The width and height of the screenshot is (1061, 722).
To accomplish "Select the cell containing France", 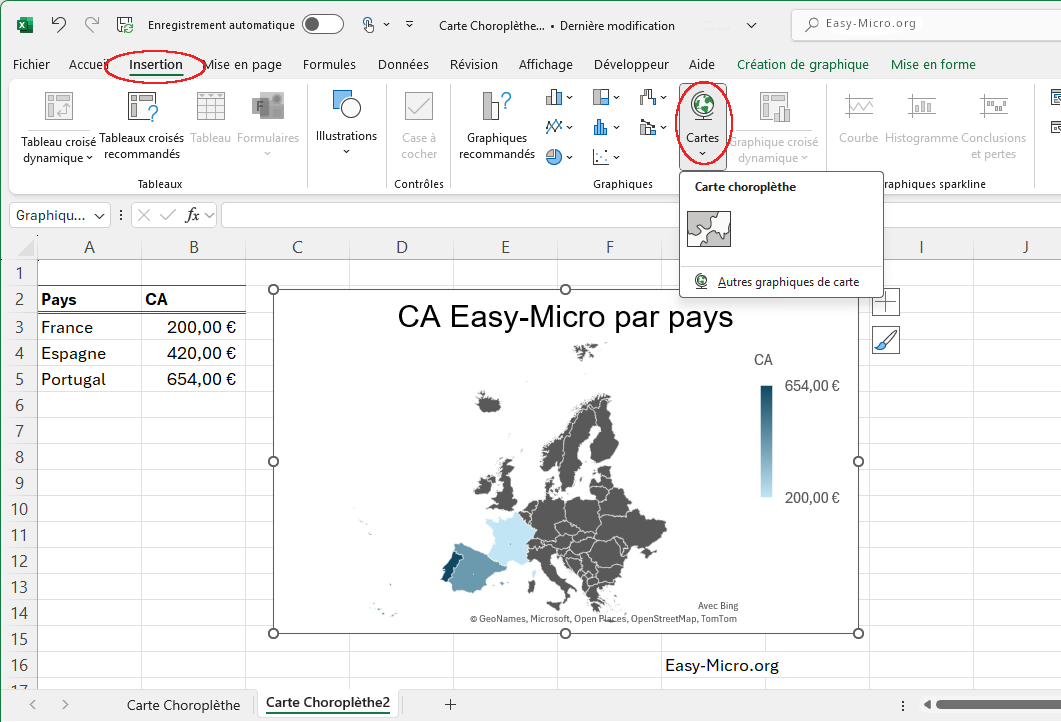I will coord(89,327).
